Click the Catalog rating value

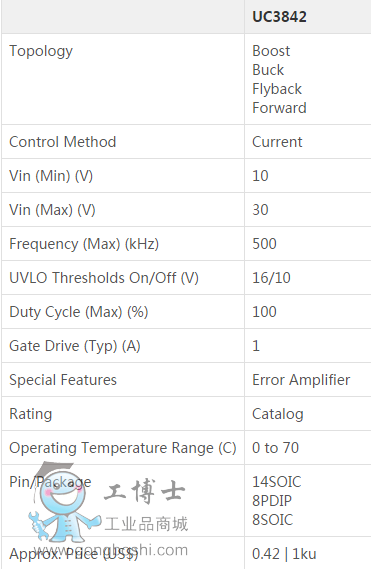(x=278, y=414)
